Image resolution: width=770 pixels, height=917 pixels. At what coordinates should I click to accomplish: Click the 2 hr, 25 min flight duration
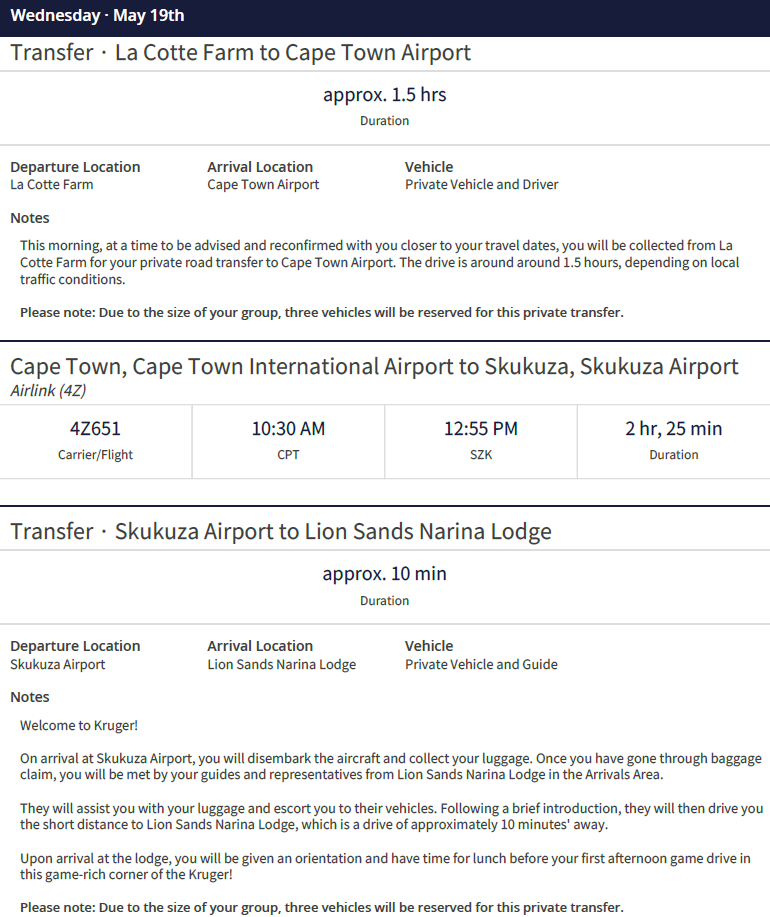click(673, 429)
